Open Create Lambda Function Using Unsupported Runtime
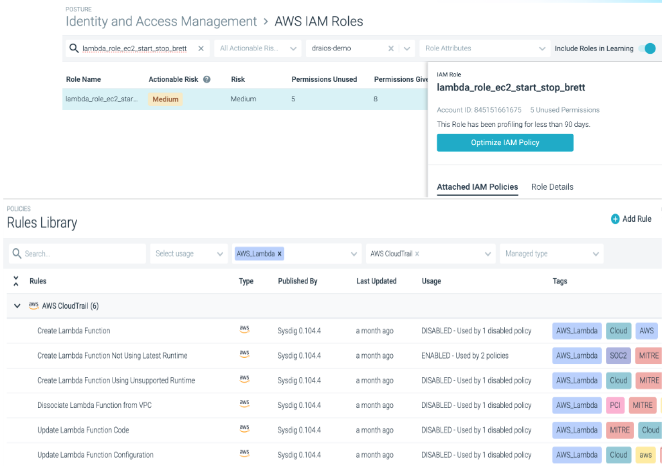662x466 pixels. tap(116, 380)
